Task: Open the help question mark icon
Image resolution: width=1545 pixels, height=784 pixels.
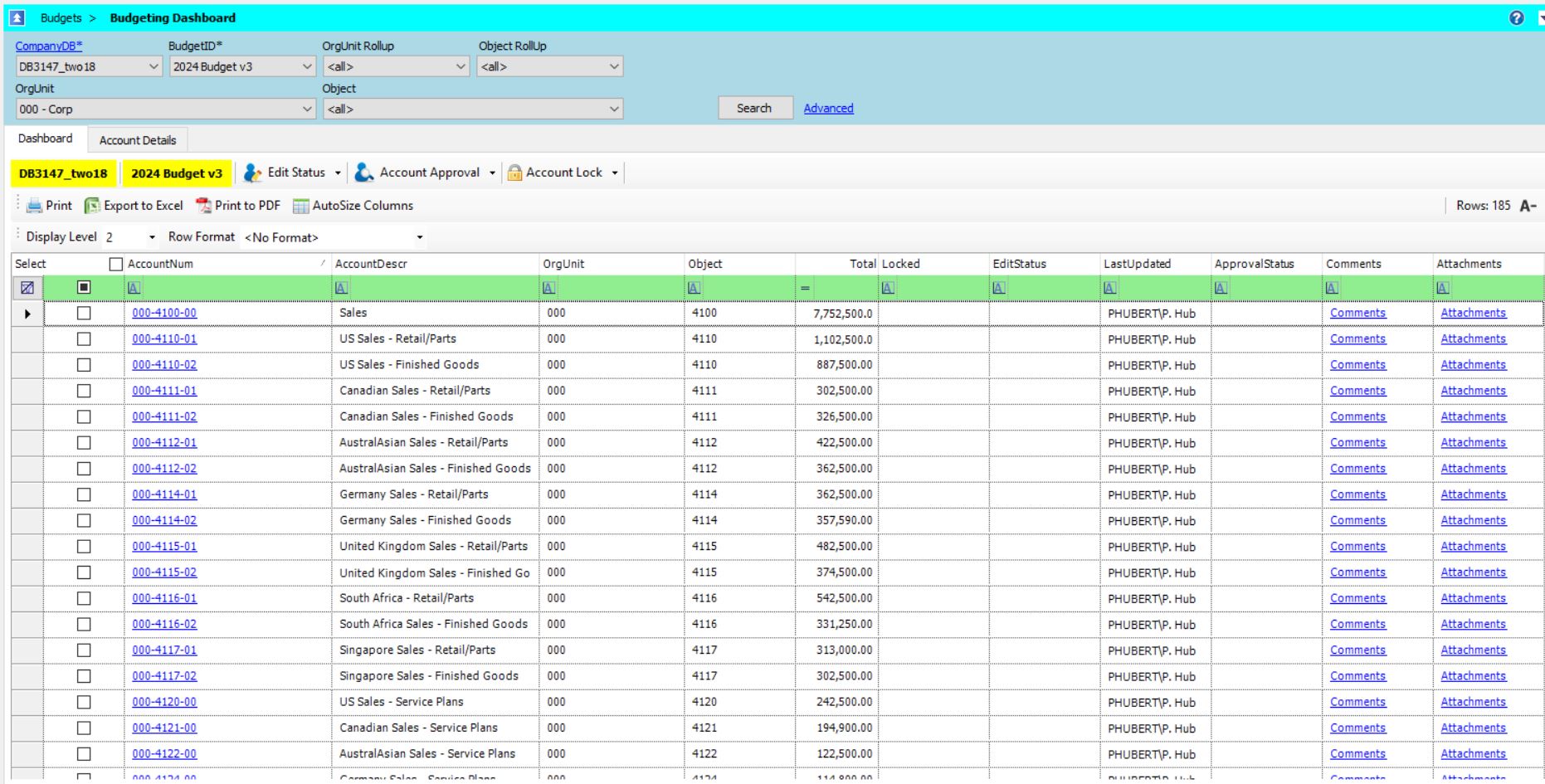Action: point(1516,18)
